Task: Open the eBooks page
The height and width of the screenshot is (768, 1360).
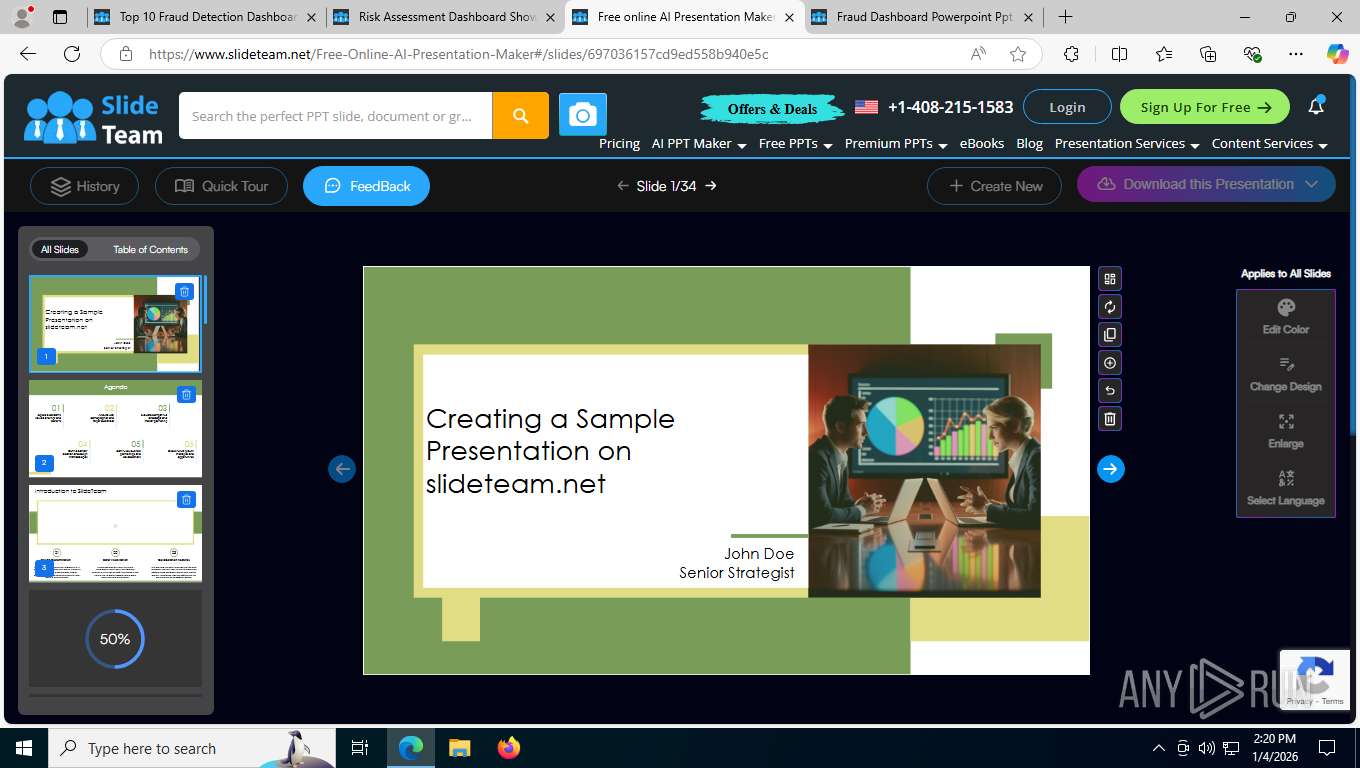Action: click(x=982, y=144)
